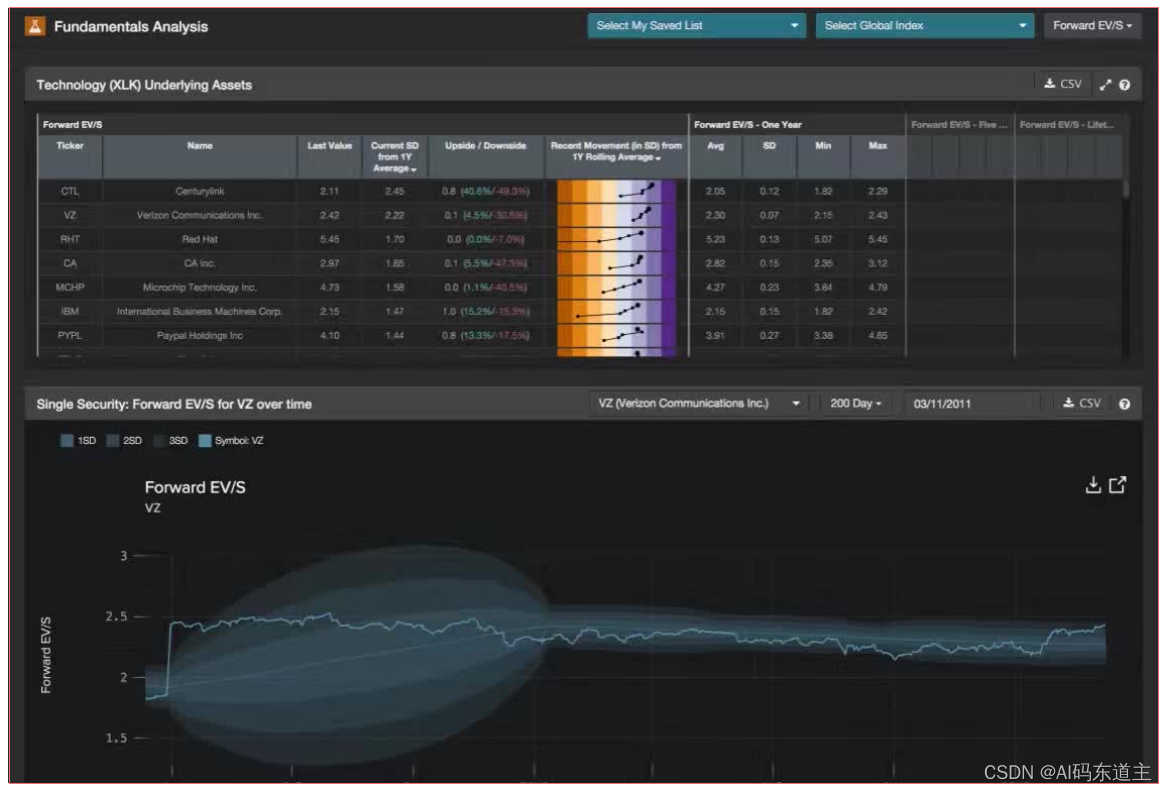
Task: Download the Forward EV/S VZ chart image
Action: (1093, 485)
